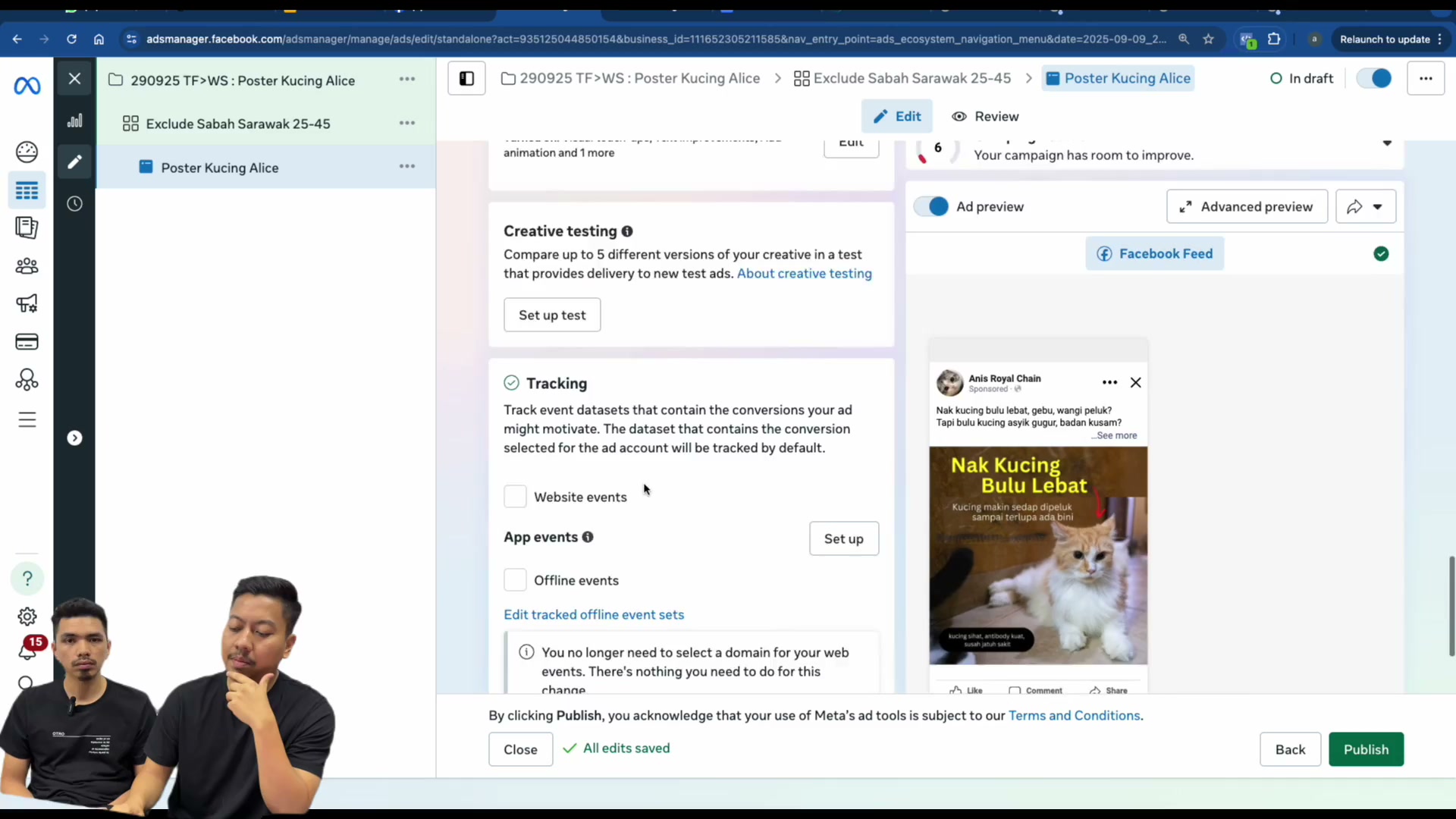The width and height of the screenshot is (1456, 819).
Task: Open the ad-level more options ellipsis button
Action: [1426, 78]
